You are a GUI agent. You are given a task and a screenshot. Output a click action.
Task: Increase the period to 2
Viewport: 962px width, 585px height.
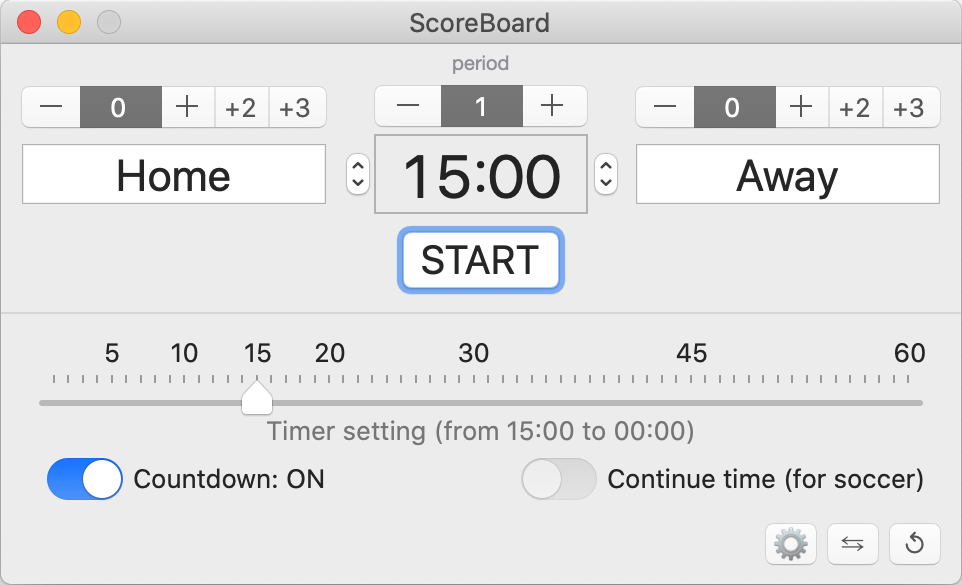pyautogui.click(x=554, y=107)
